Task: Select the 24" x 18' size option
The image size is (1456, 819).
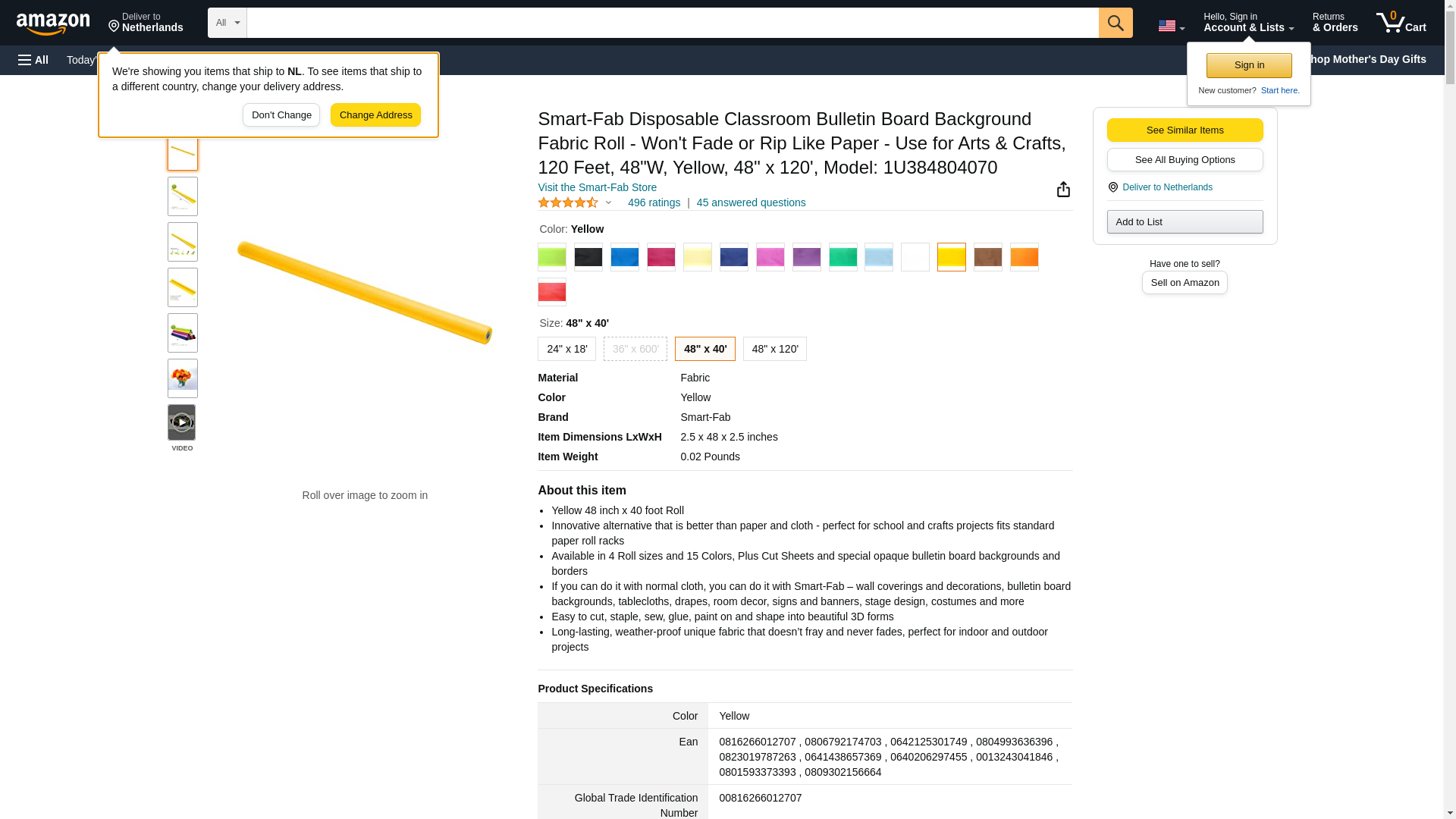Action: click(566, 349)
